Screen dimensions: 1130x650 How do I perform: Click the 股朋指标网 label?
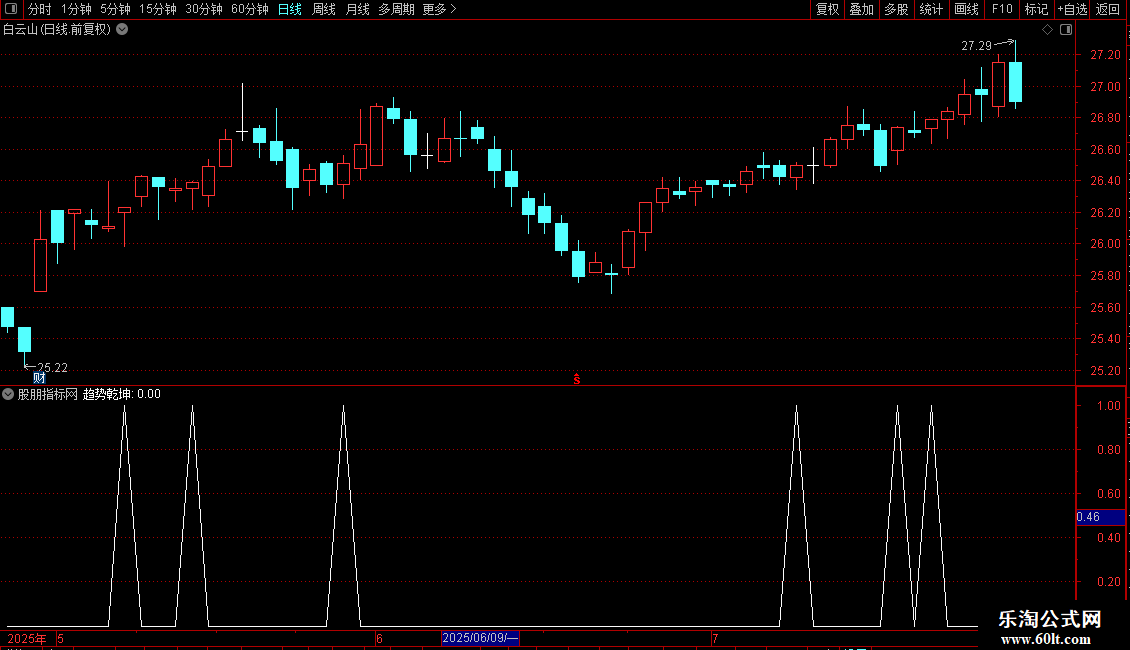tap(48, 394)
